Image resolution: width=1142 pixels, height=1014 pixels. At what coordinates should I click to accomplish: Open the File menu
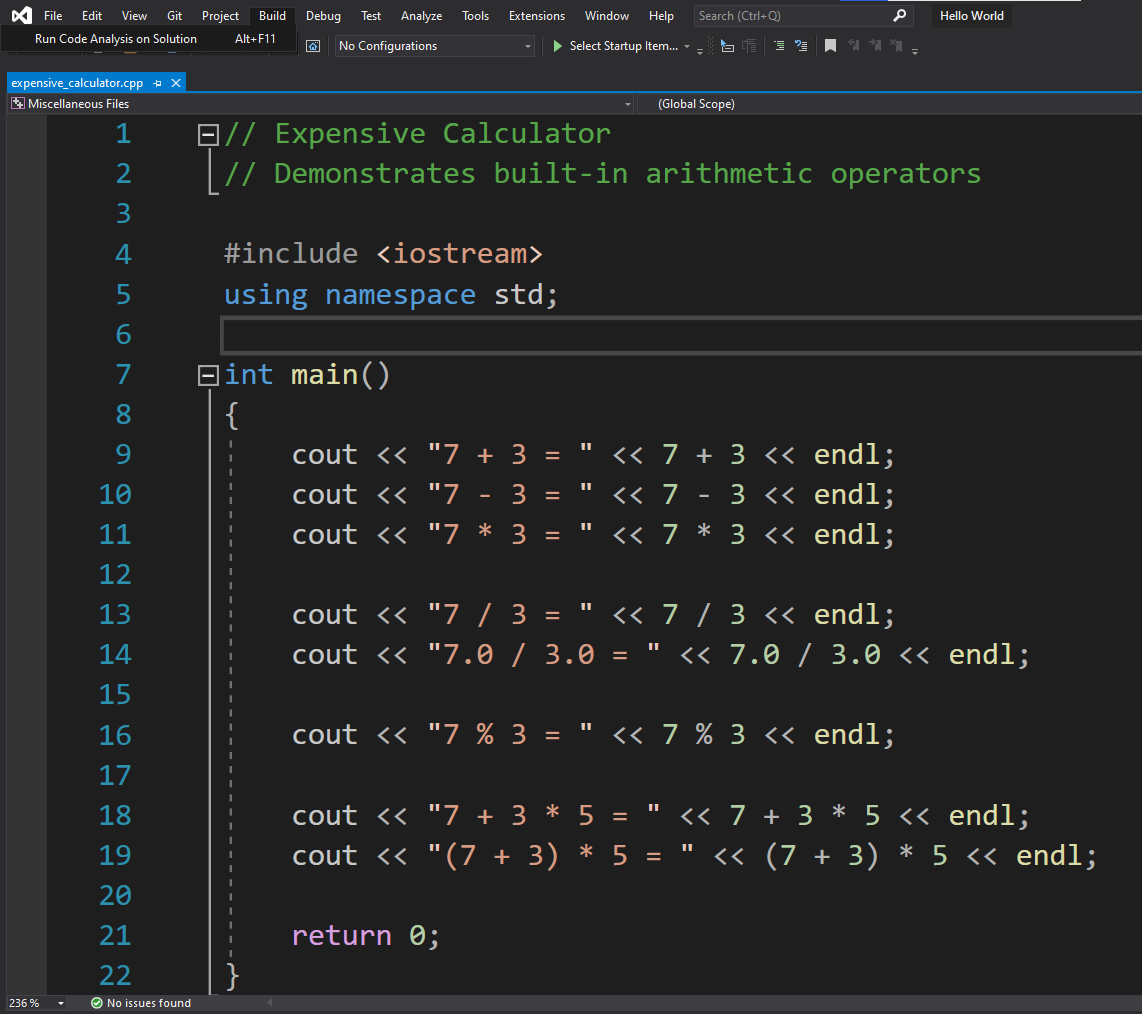coord(53,15)
